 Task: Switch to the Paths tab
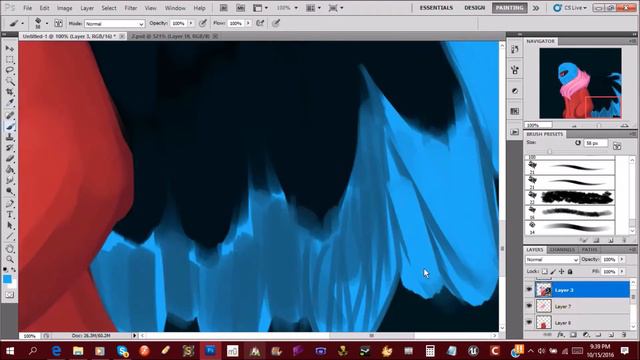click(x=589, y=249)
